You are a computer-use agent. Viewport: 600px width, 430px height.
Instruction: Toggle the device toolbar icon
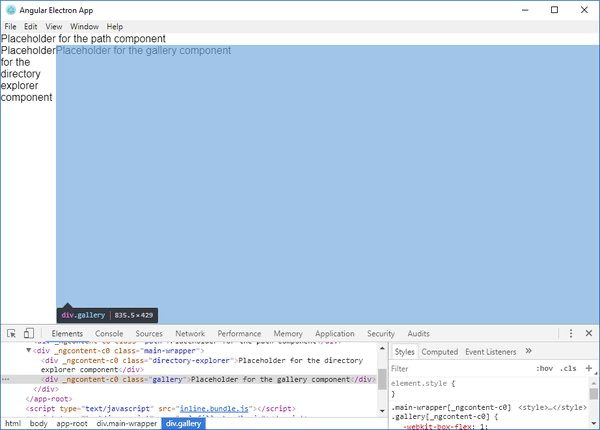tap(29, 334)
